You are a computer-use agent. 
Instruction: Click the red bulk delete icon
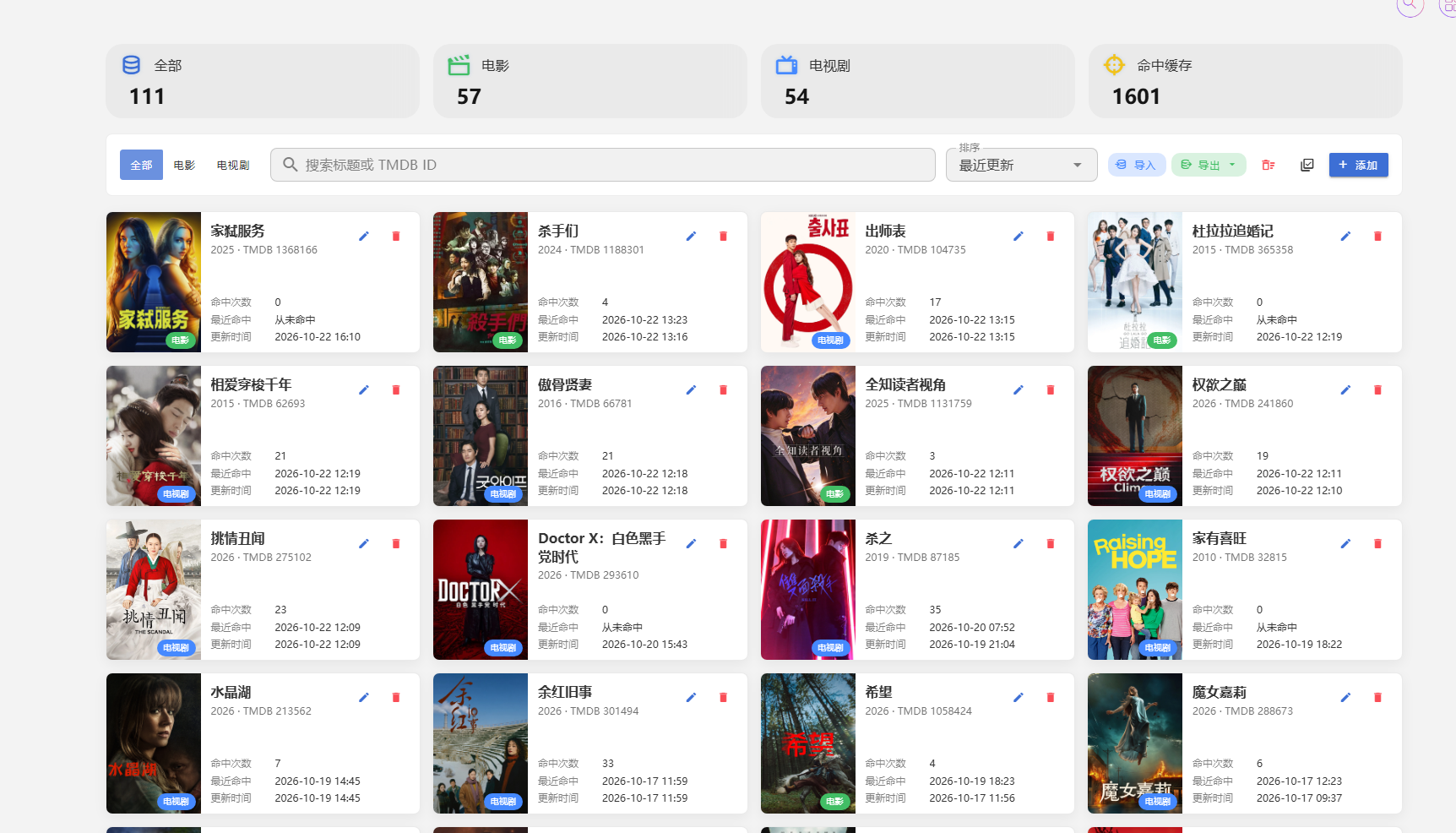point(1269,165)
